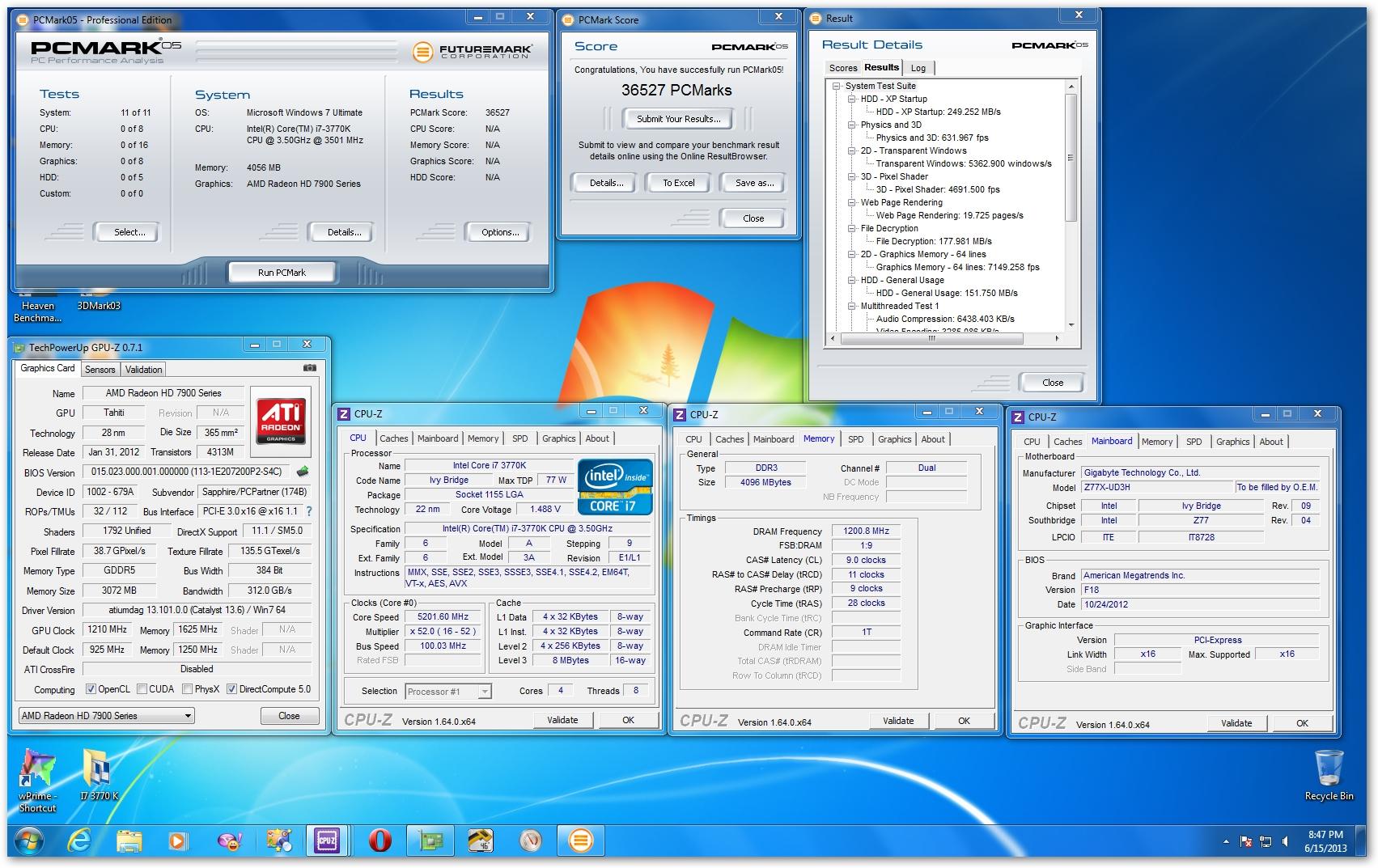The image size is (1378, 868).
Task: Open the Log tab in Result window
Action: tap(918, 68)
